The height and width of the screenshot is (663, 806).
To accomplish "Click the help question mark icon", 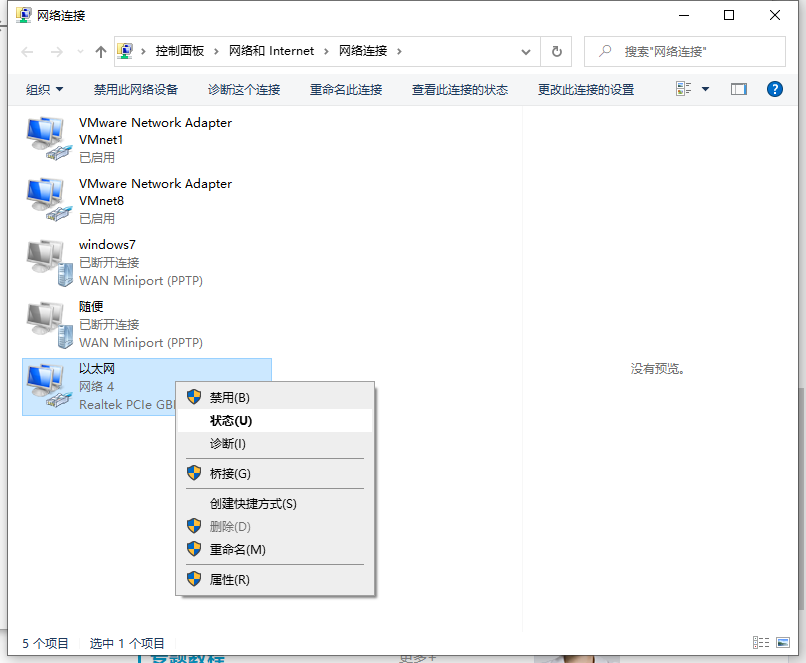I will click(x=774, y=89).
